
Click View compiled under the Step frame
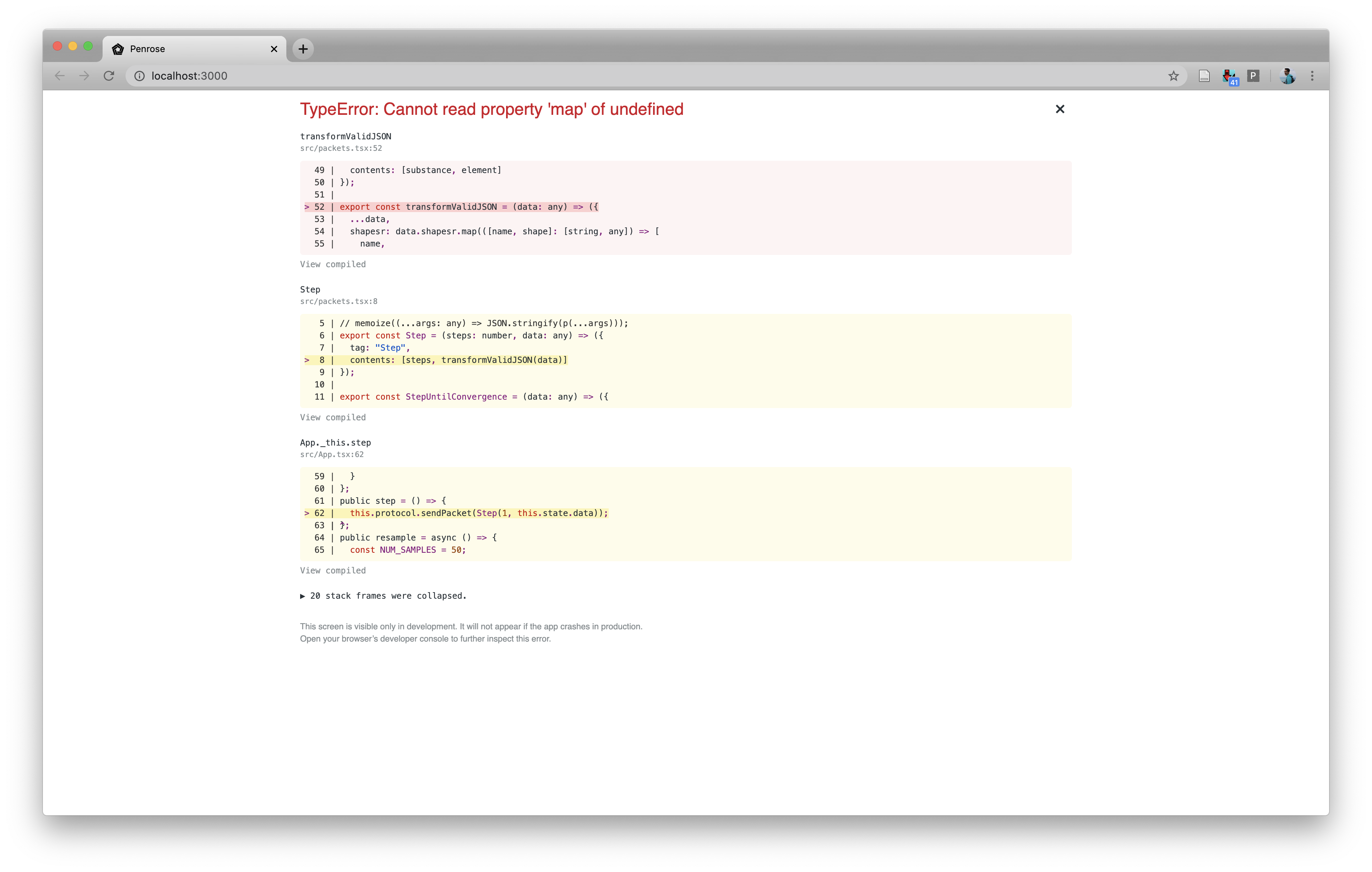tap(333, 417)
